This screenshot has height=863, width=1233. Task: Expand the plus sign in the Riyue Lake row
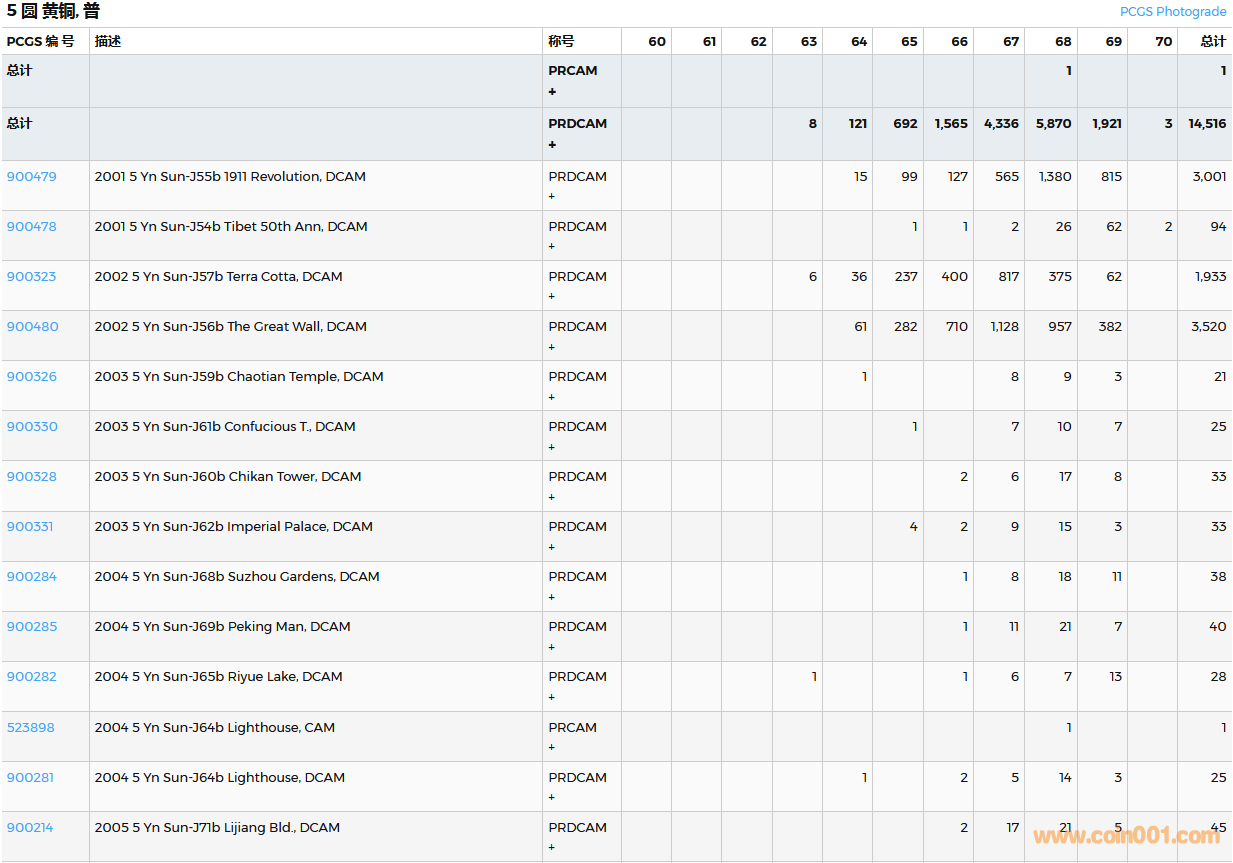click(x=552, y=697)
